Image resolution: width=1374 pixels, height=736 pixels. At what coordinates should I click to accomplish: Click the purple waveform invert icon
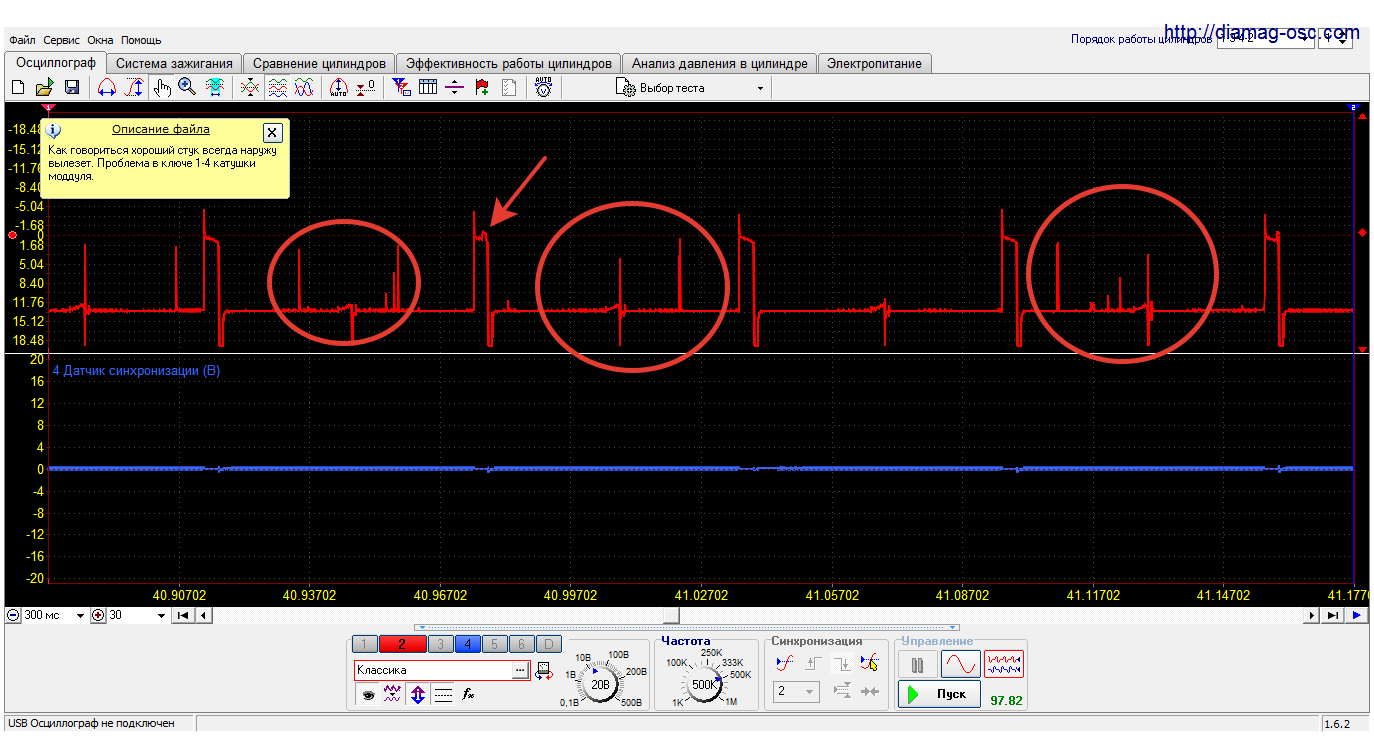[393, 694]
